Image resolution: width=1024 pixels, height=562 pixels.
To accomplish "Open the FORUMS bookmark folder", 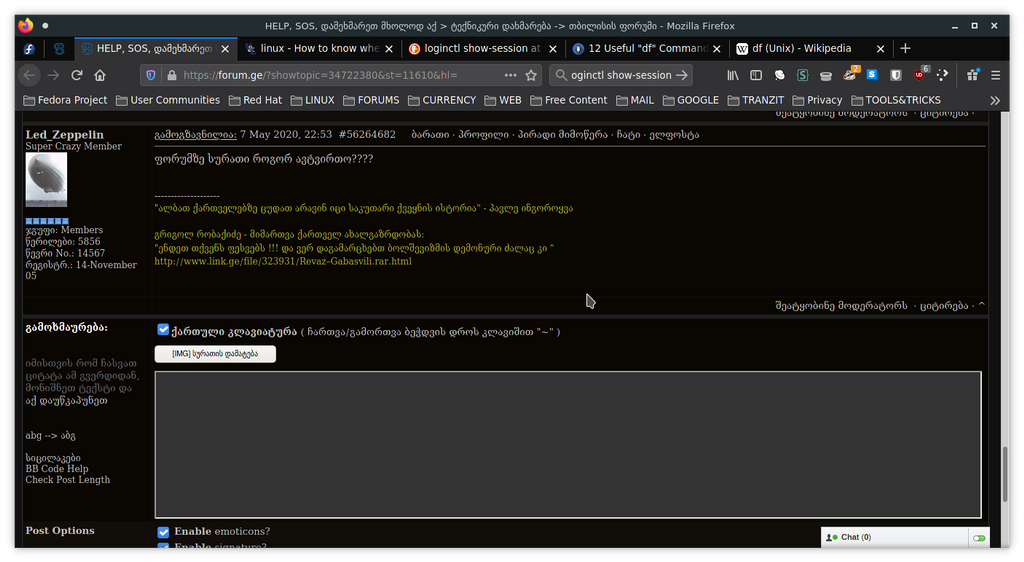I will 371,101.
